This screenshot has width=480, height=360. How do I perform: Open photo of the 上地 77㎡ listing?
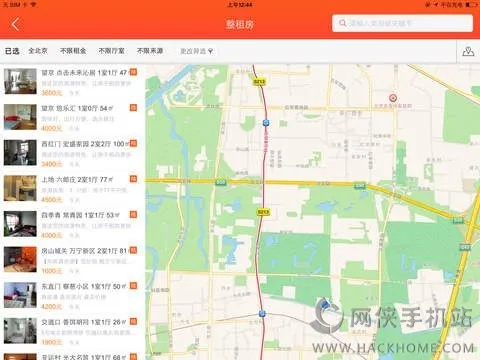coord(20,188)
